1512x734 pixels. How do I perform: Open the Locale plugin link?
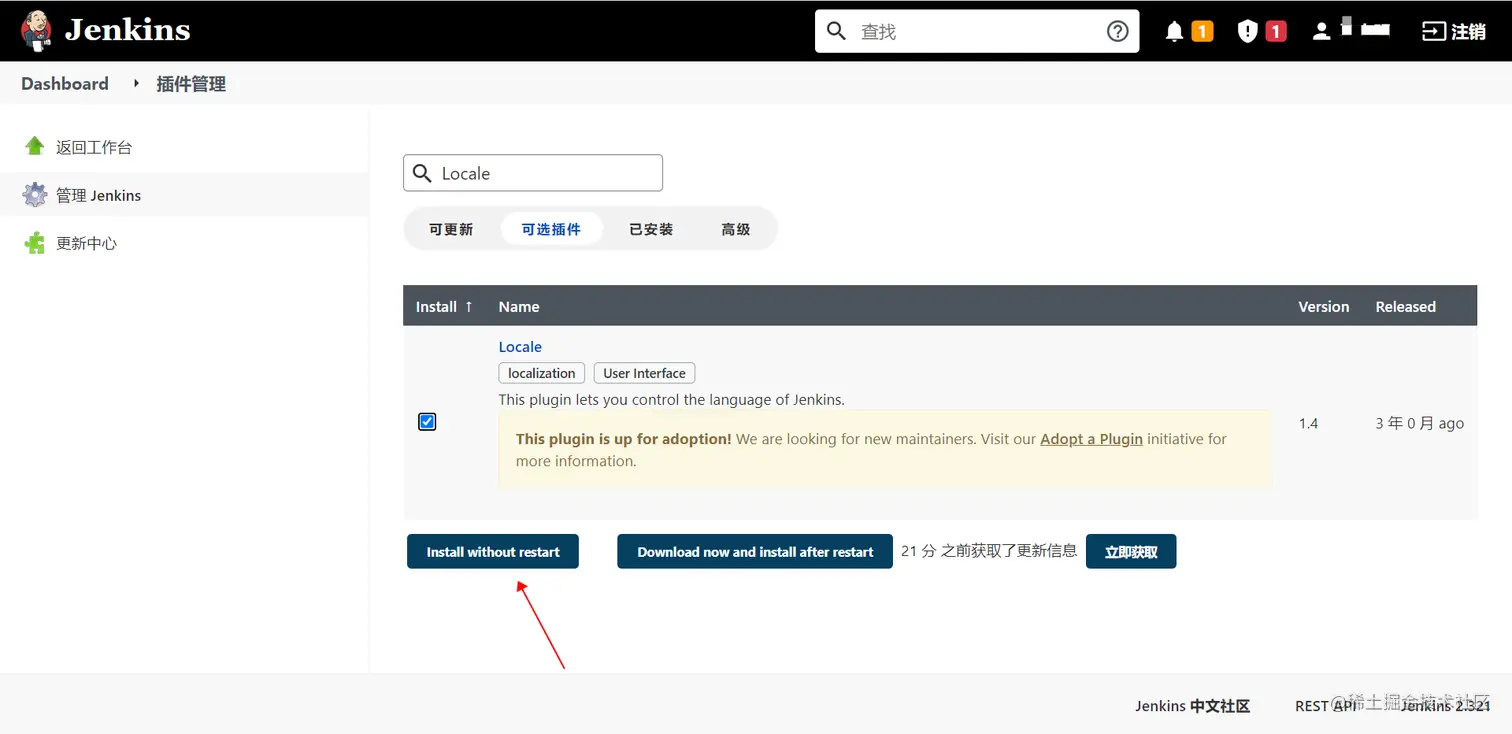(520, 346)
